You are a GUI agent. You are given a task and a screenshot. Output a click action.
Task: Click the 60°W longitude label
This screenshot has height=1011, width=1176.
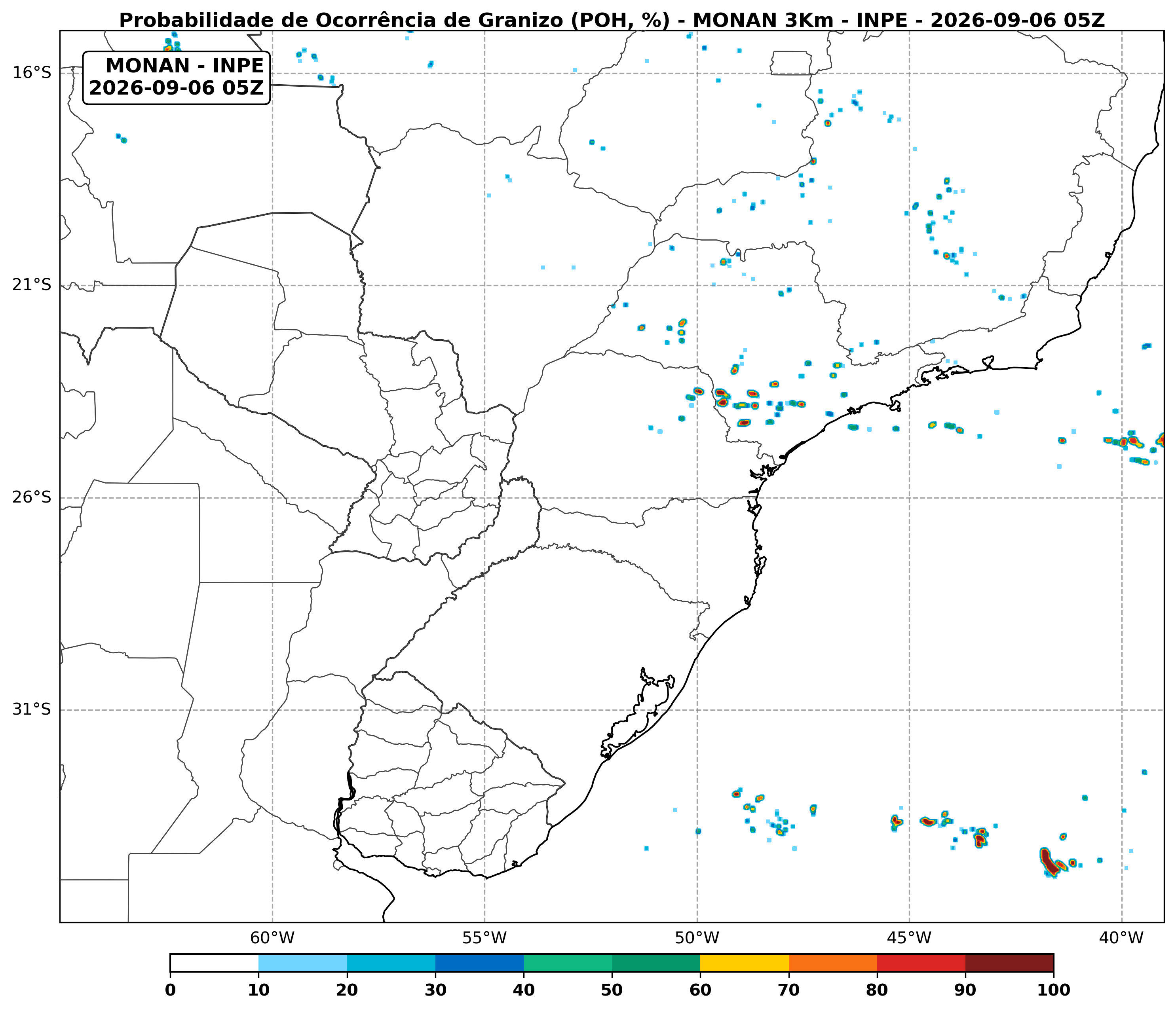tap(272, 938)
